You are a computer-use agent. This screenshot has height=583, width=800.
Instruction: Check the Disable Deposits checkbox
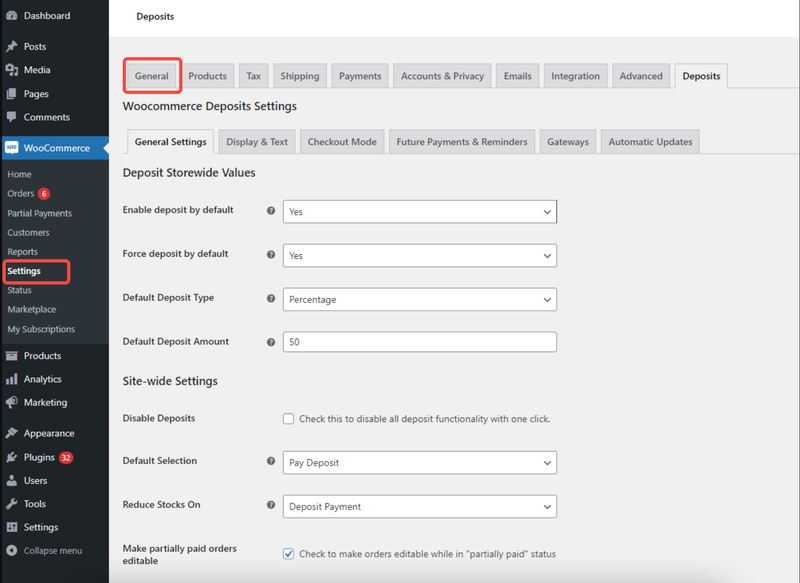(289, 419)
